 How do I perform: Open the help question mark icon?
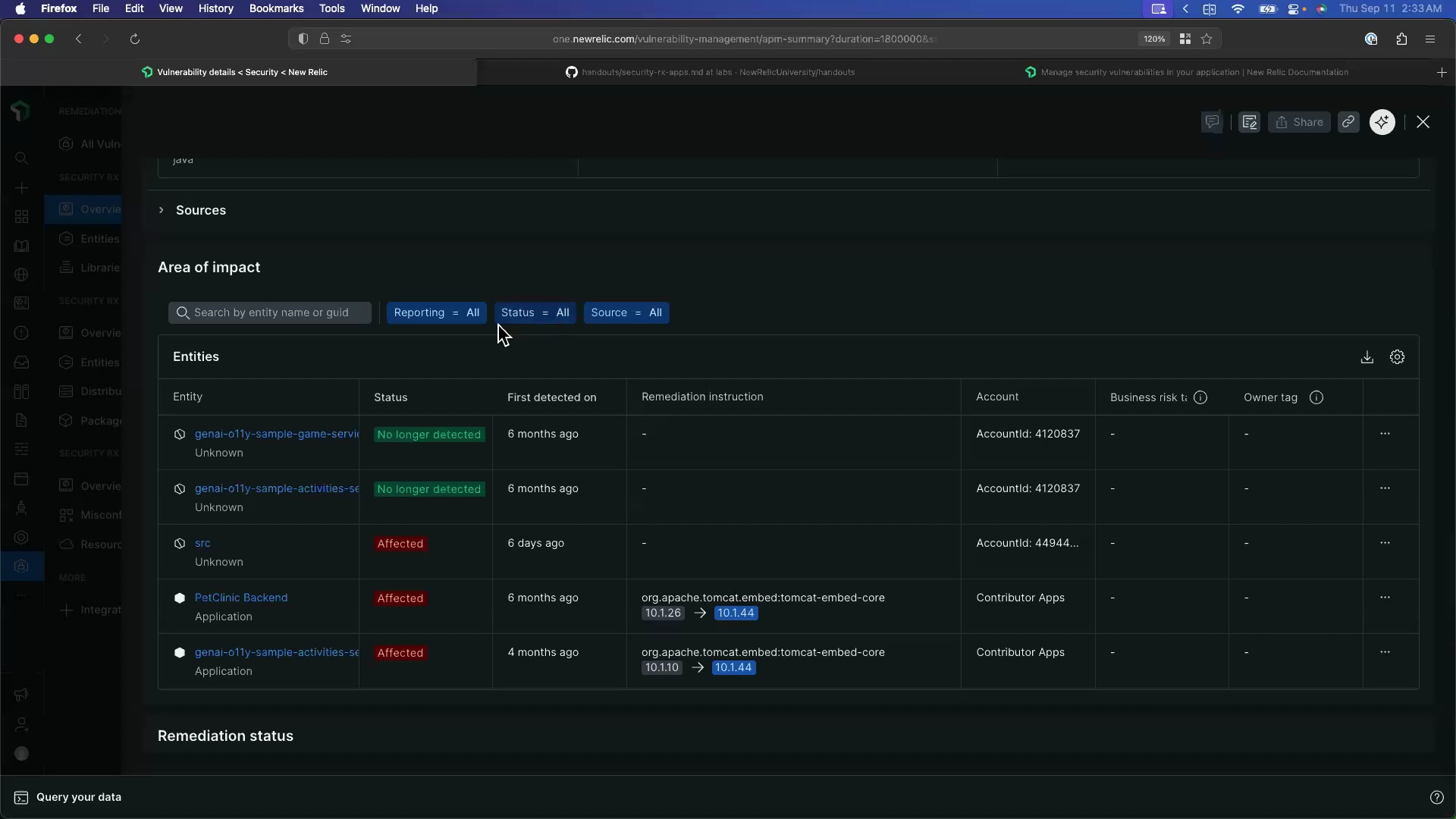pyautogui.click(x=1436, y=797)
